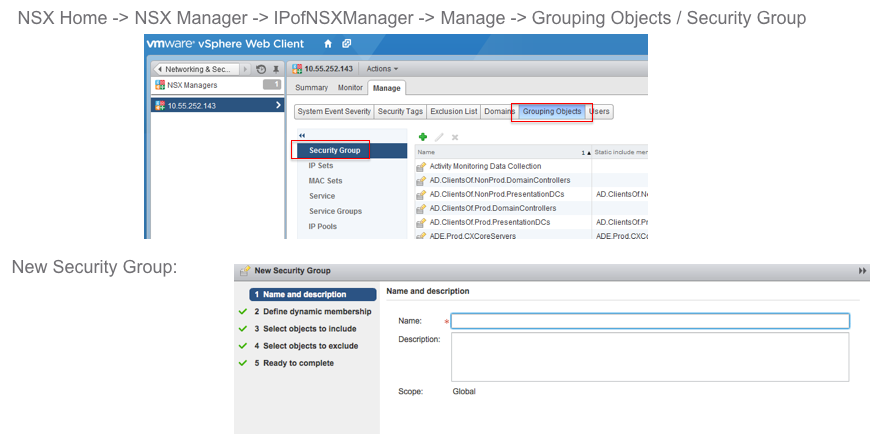
Task: Go to step 1 Name and description
Action: coord(312,295)
